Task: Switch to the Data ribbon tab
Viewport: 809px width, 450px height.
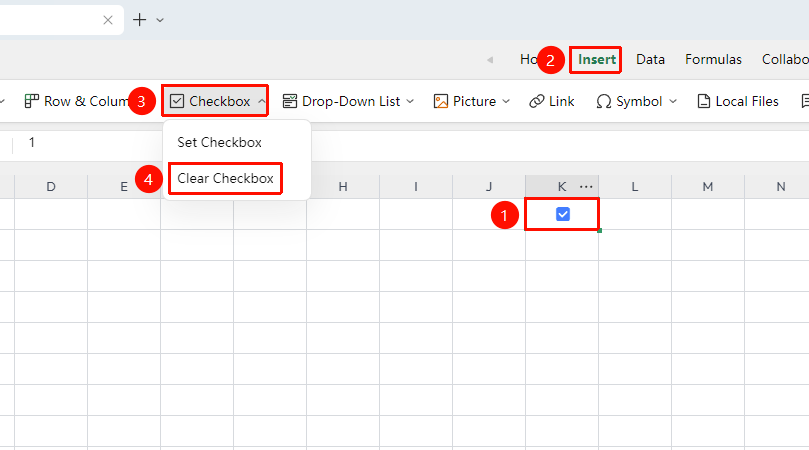Action: point(650,59)
